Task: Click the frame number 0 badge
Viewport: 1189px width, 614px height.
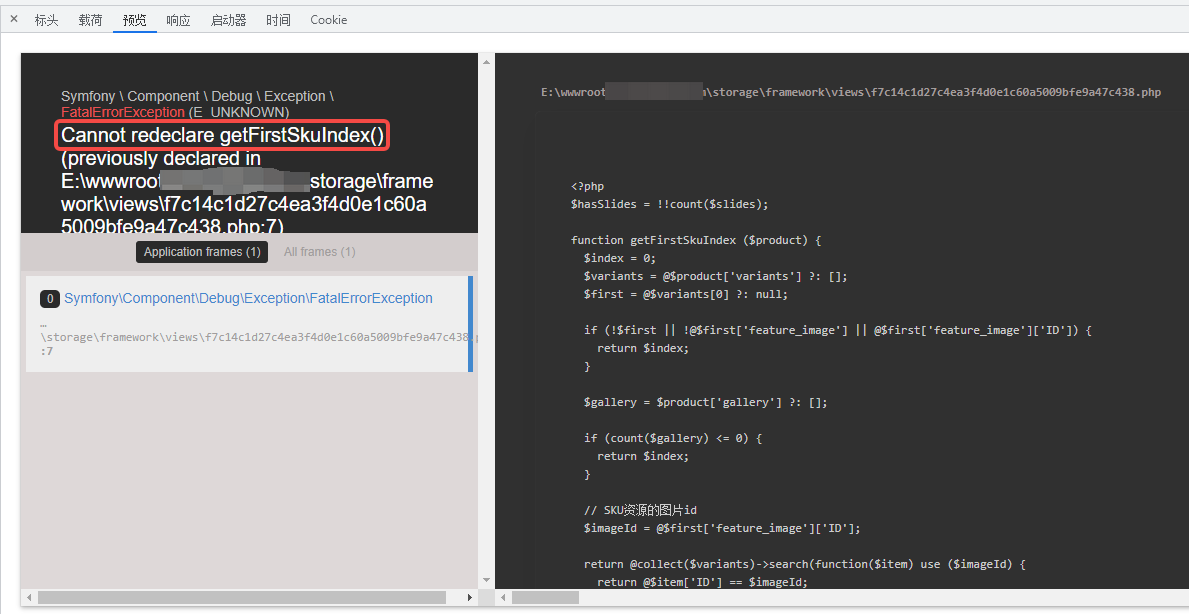Action: [x=49, y=299]
